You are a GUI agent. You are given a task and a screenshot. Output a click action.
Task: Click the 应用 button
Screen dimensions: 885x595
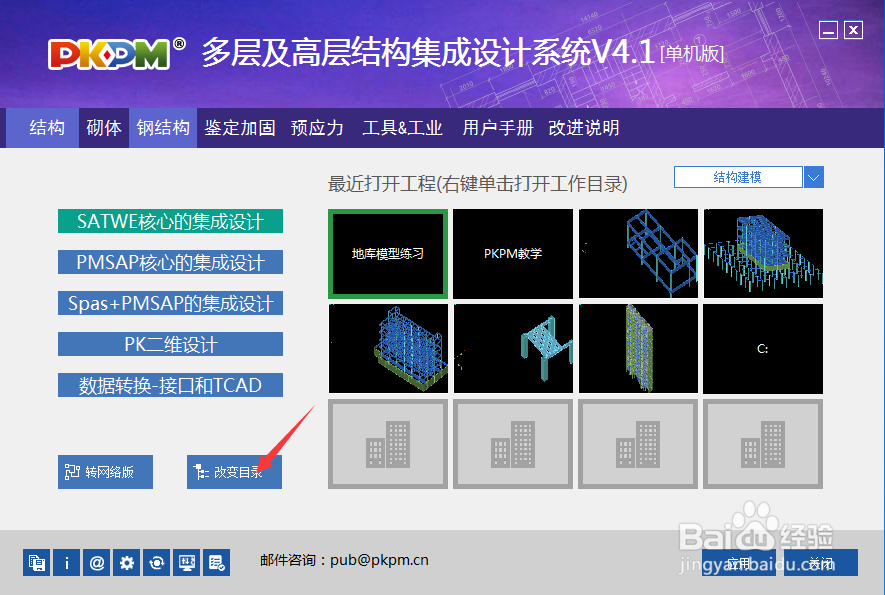tap(739, 563)
